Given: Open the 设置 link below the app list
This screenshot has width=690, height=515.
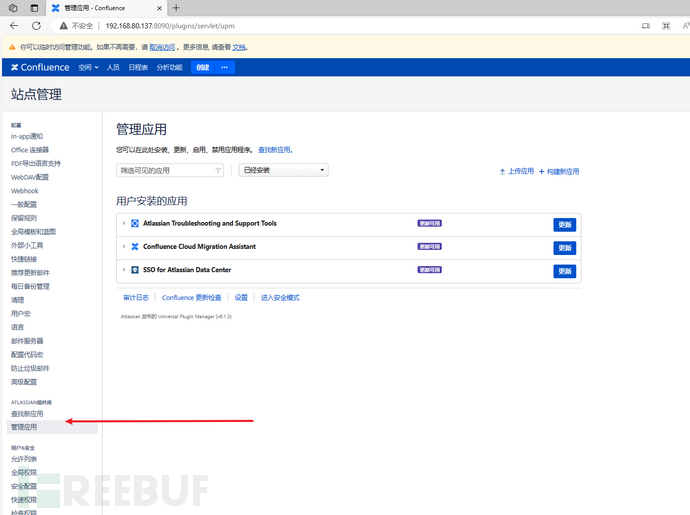Looking at the screenshot, I should [241, 298].
